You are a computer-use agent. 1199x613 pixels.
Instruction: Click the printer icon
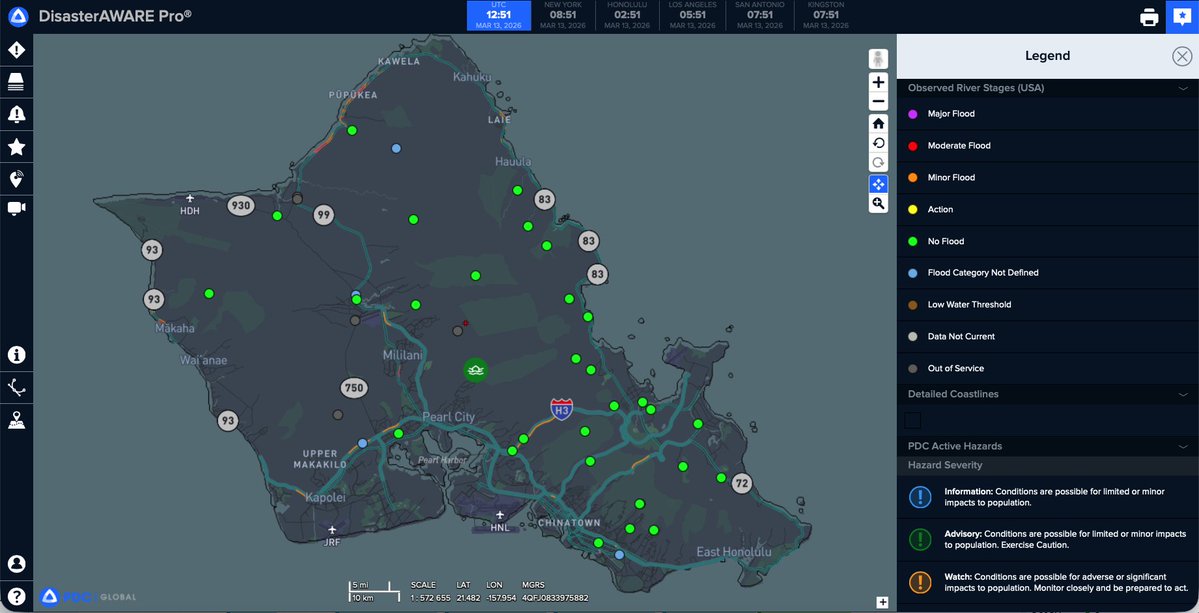1149,17
